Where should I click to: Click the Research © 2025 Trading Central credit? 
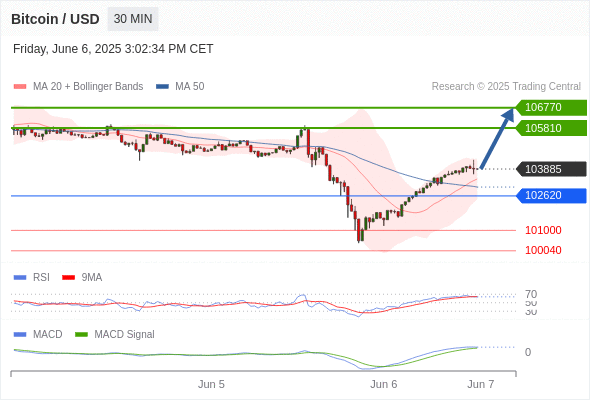[x=506, y=87]
